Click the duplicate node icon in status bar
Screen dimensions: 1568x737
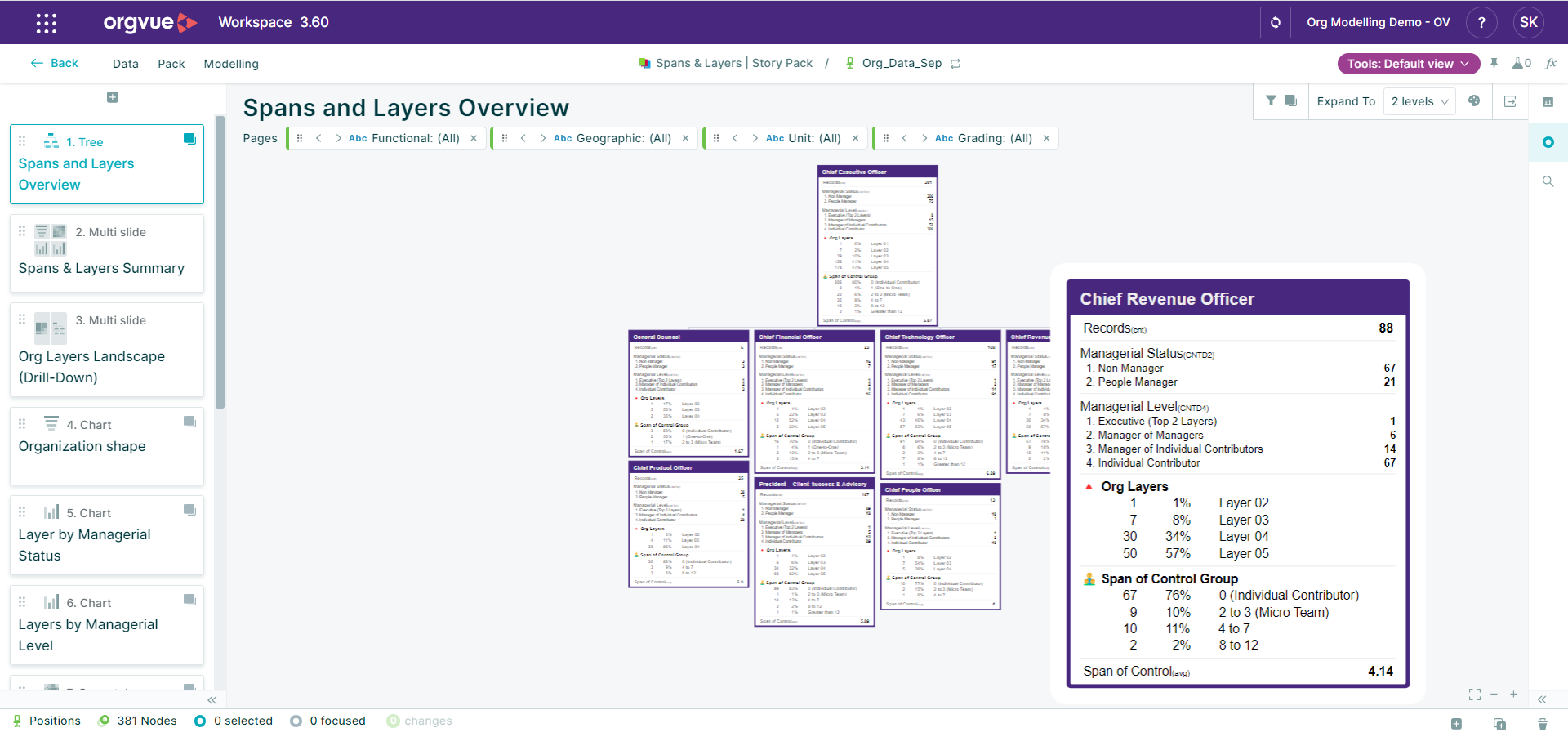(1499, 724)
